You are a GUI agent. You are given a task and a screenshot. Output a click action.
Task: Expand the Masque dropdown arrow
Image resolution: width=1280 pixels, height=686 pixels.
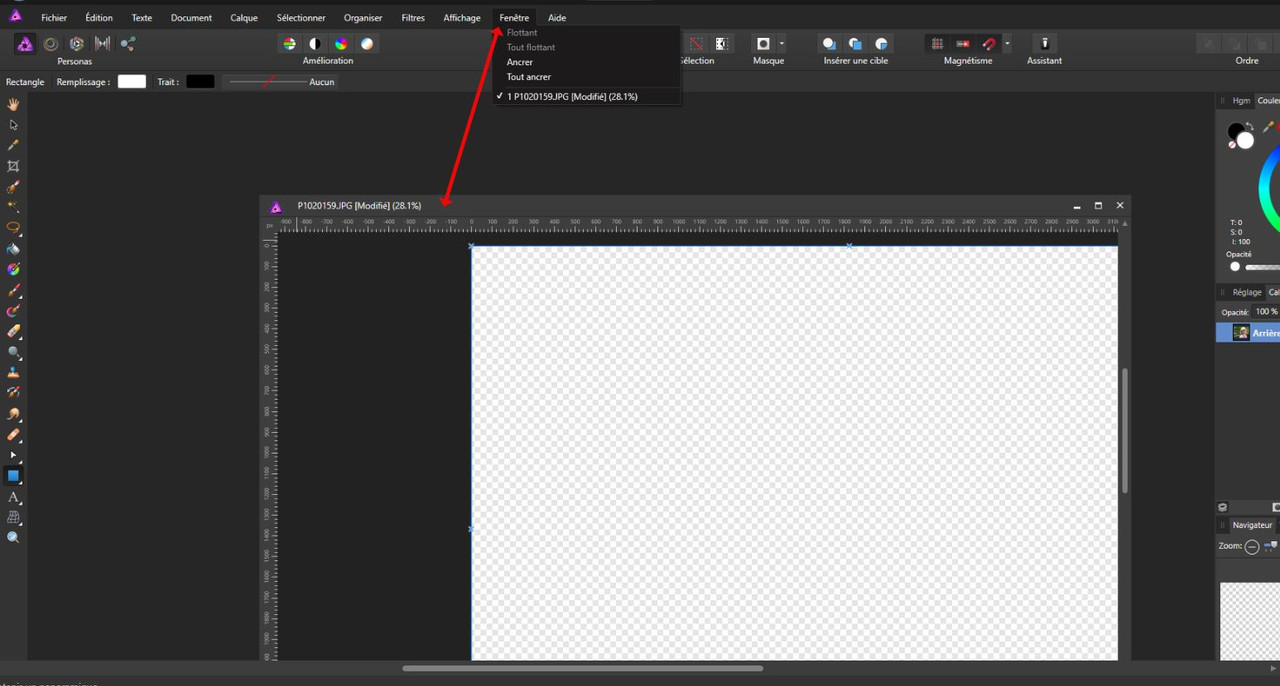(x=782, y=44)
